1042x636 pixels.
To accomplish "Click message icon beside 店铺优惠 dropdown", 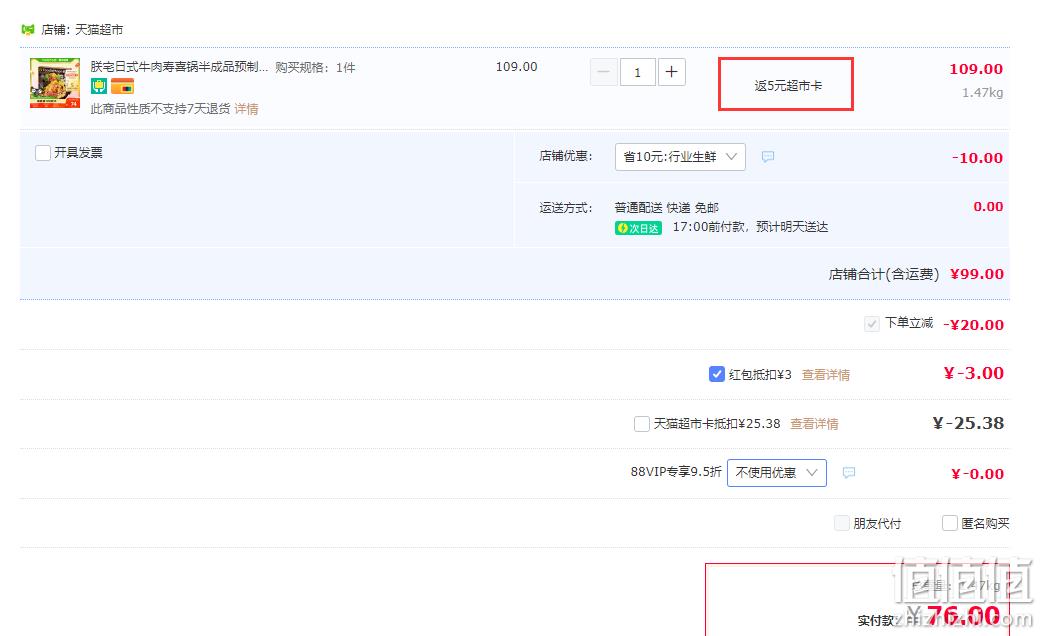I will pos(768,157).
